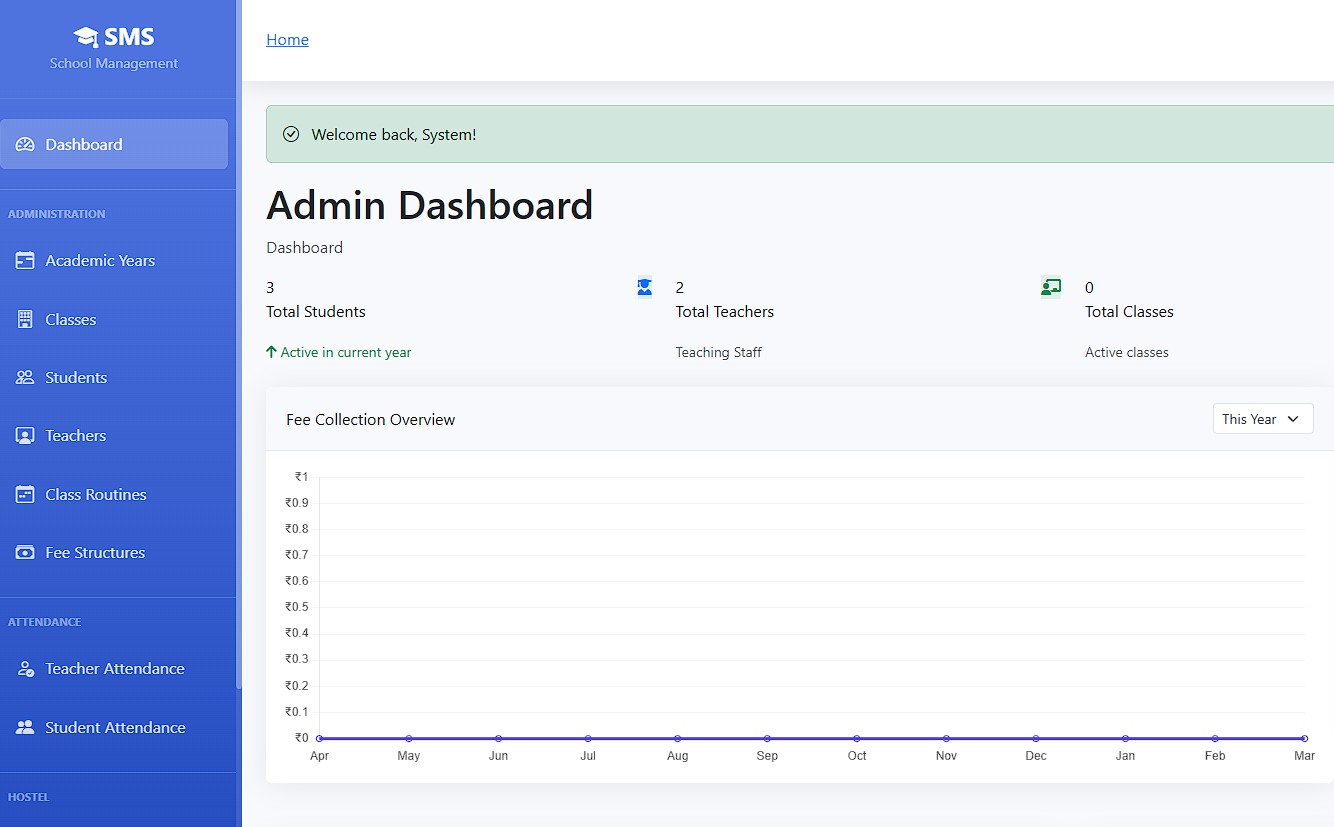Click the Student Attendance group icon
The image size is (1334, 827).
(25, 728)
